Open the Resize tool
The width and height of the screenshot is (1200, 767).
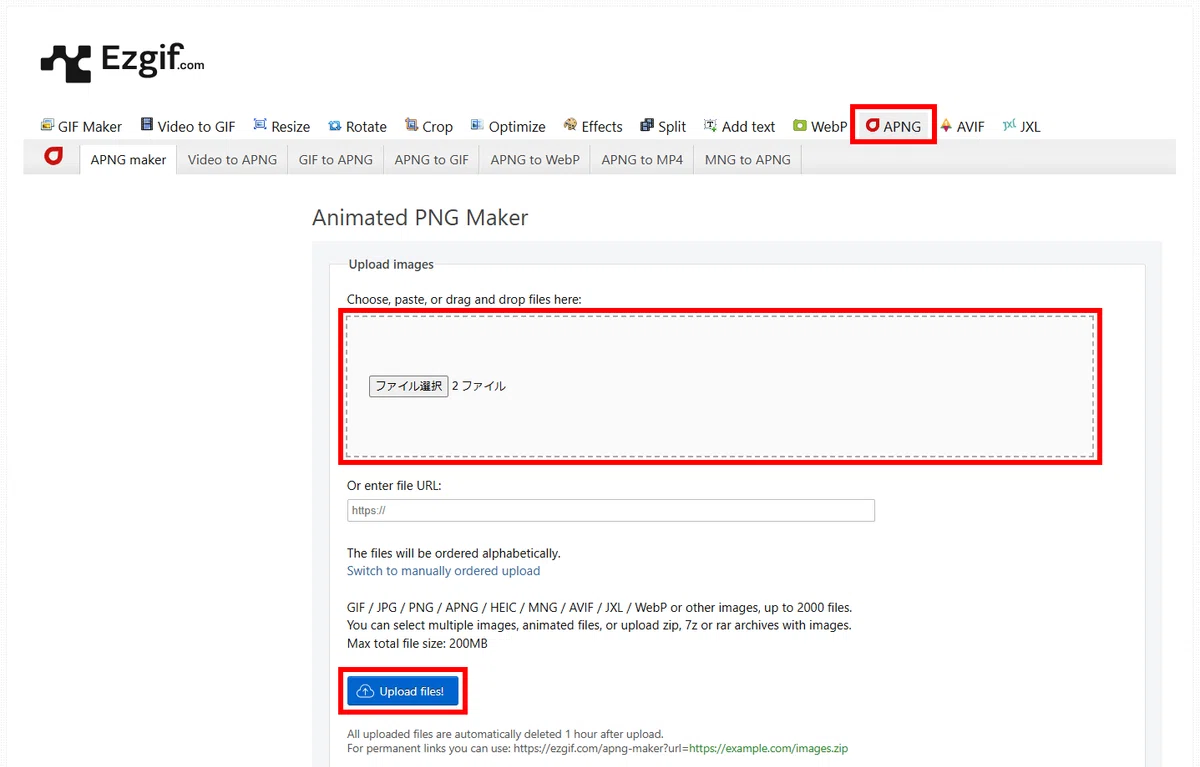point(281,126)
